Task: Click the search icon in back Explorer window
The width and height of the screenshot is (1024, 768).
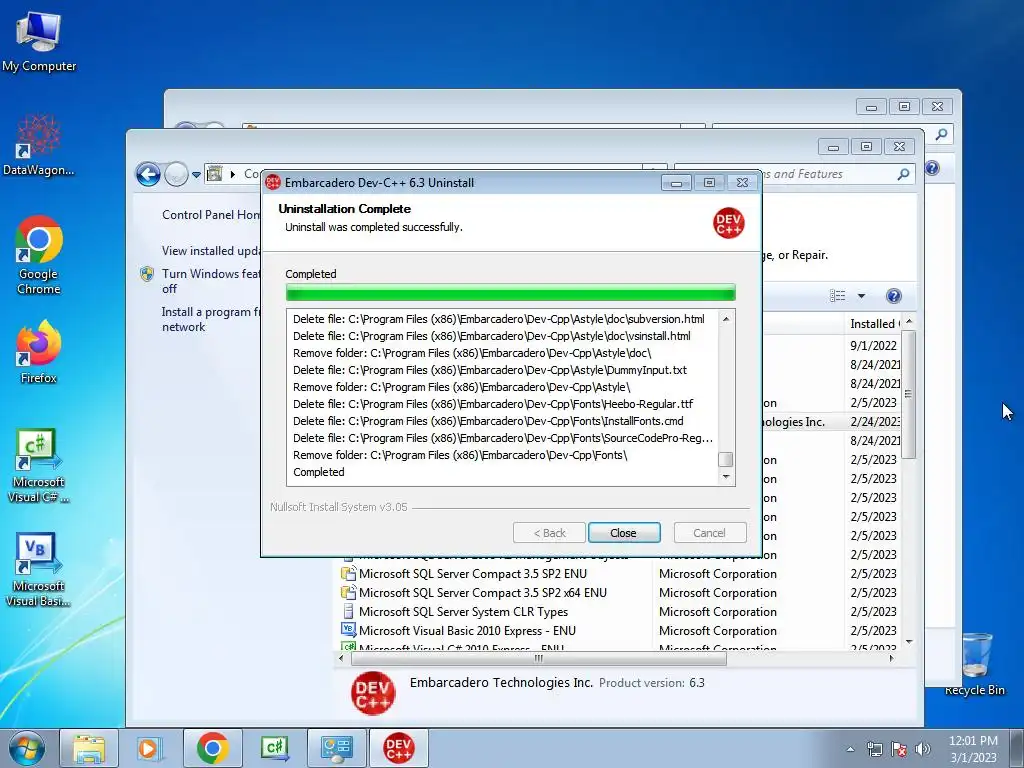Action: click(941, 135)
